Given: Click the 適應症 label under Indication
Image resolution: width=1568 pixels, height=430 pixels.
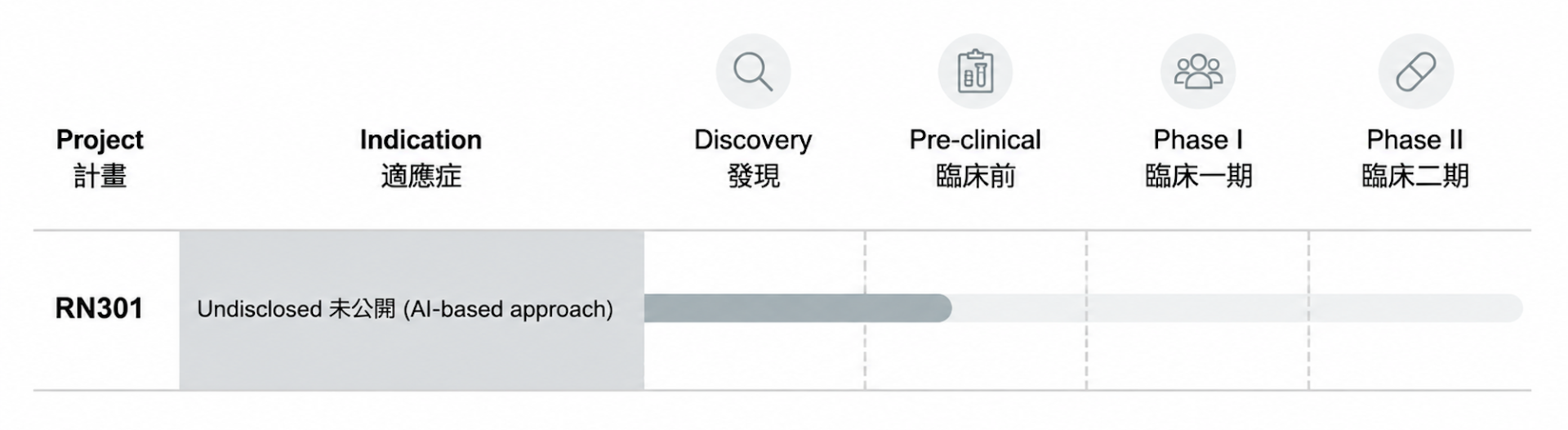Looking at the screenshot, I should click(x=421, y=176).
